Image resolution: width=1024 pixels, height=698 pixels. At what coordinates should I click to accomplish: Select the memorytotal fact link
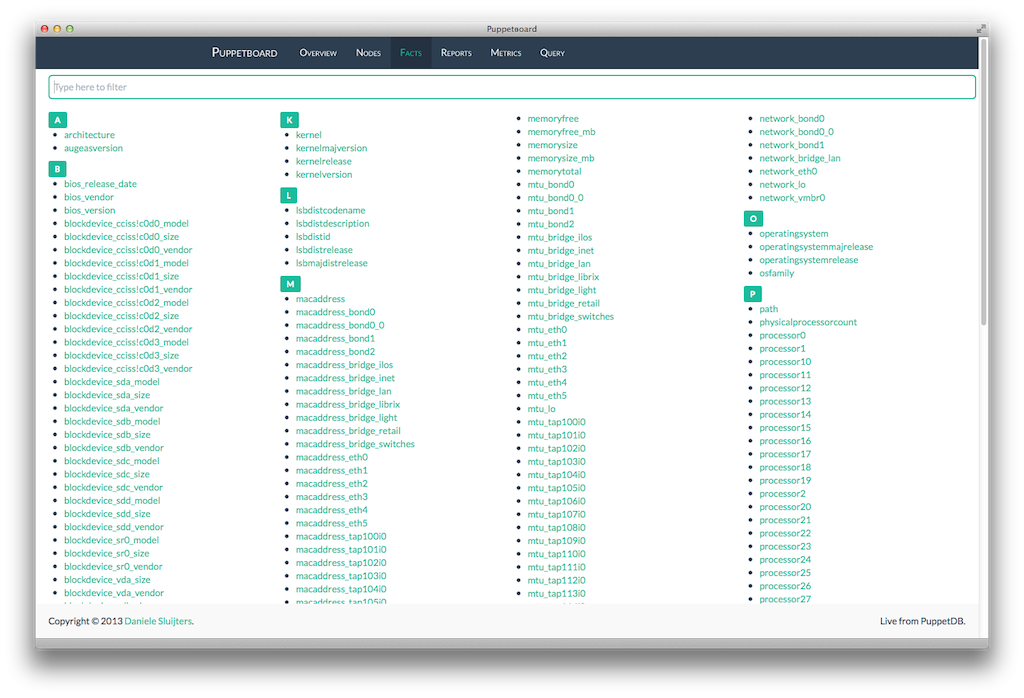(554, 172)
